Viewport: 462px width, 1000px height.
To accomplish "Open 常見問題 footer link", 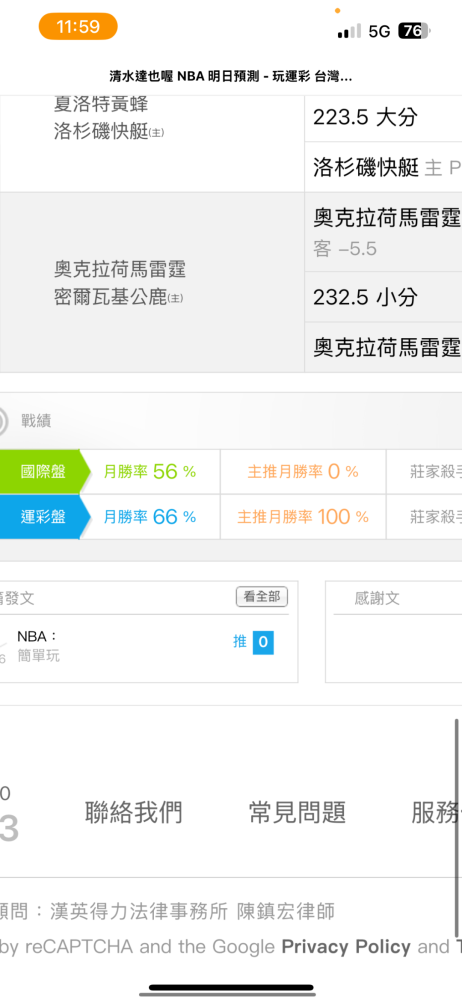I will tap(297, 812).
